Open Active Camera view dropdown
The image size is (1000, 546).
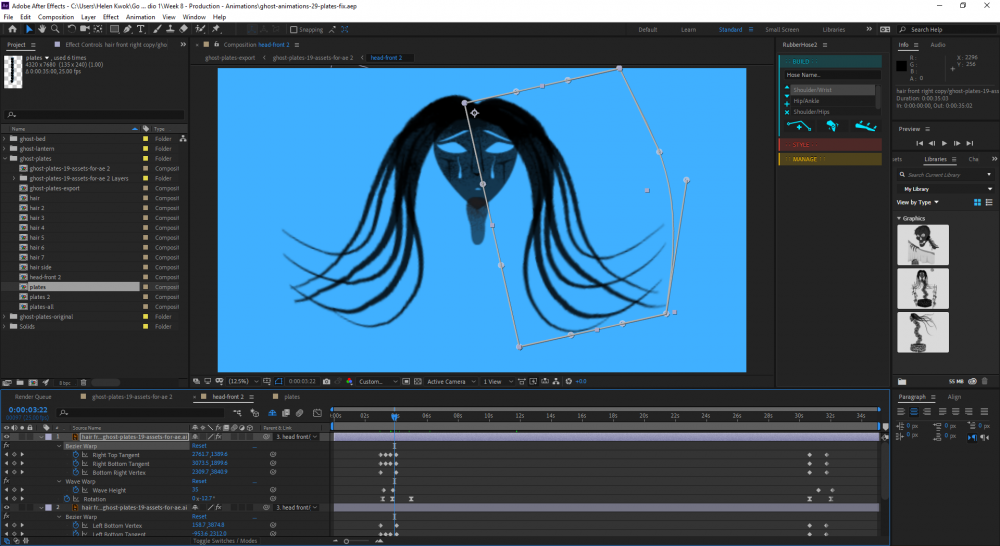[451, 381]
